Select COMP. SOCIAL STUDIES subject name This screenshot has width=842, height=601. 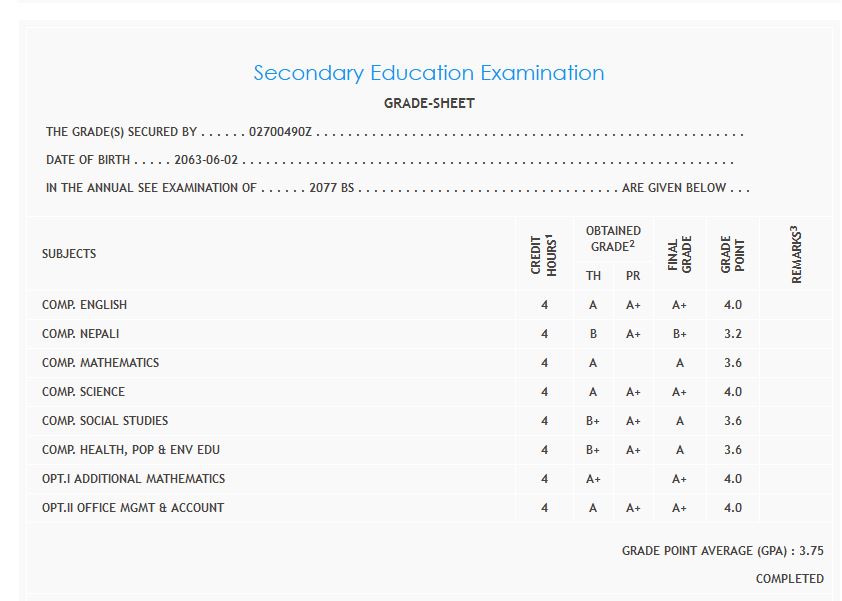[x=105, y=421]
